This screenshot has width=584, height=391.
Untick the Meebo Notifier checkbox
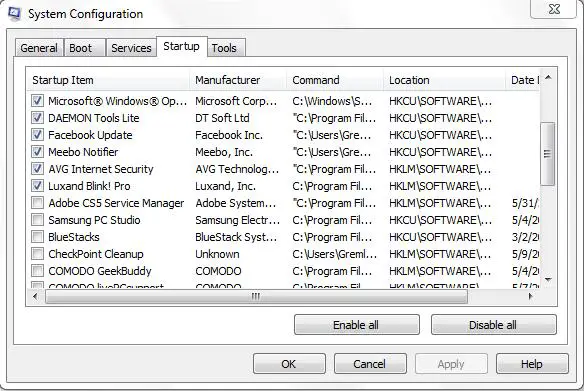pos(37,152)
